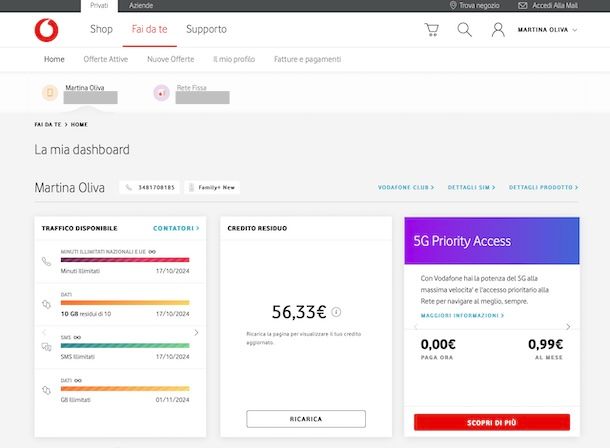
Task: Click the 5G Priority Access banner
Action: pyautogui.click(x=492, y=241)
